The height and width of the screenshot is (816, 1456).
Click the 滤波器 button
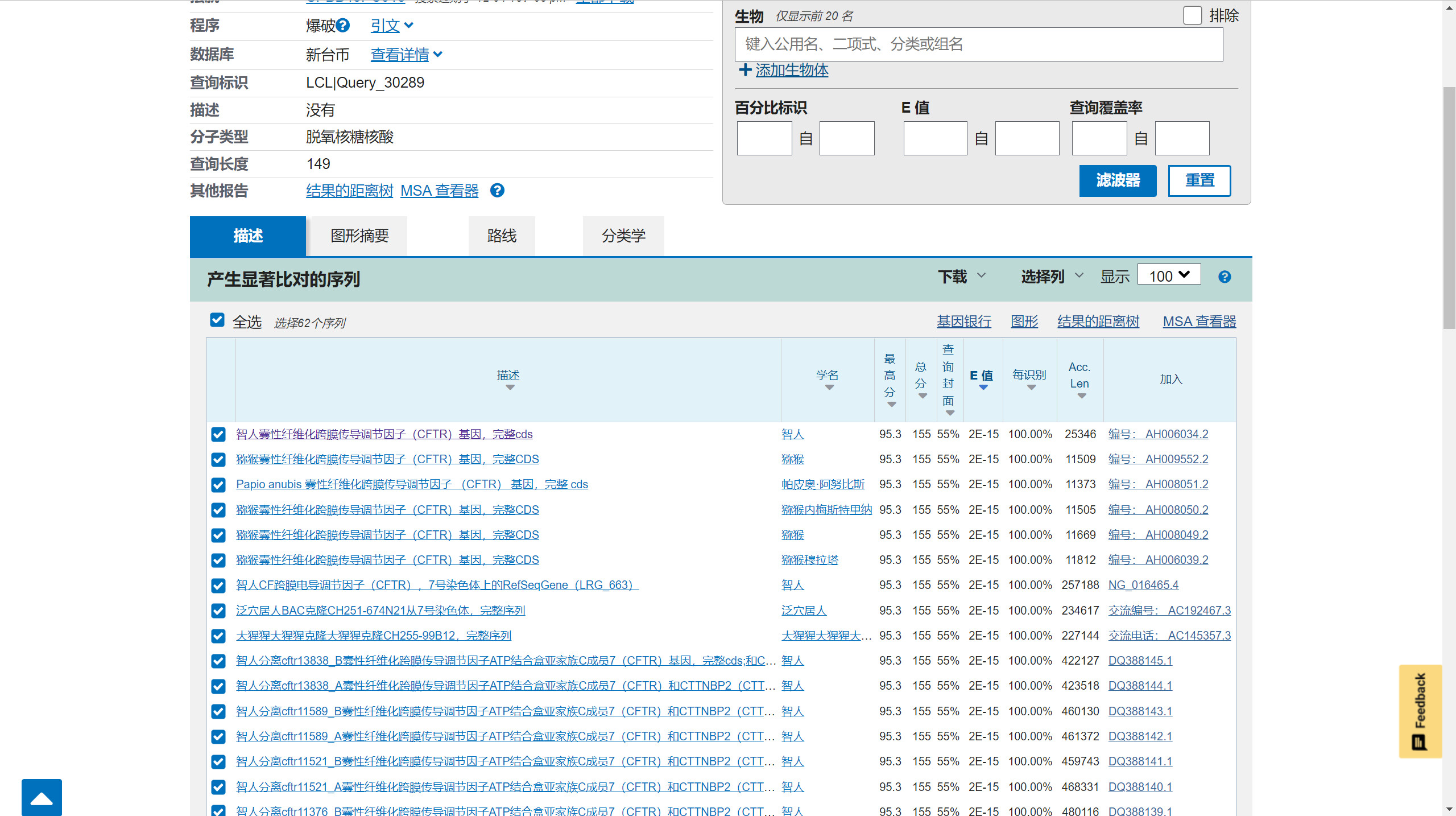coord(1117,180)
